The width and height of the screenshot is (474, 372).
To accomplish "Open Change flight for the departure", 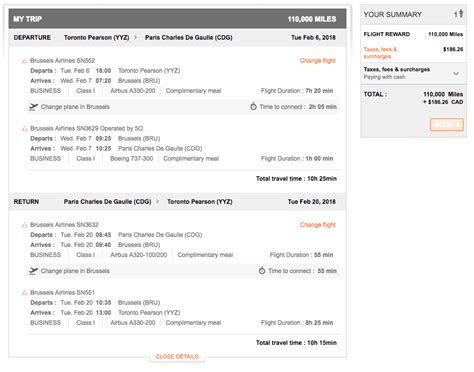I will click(x=318, y=61).
